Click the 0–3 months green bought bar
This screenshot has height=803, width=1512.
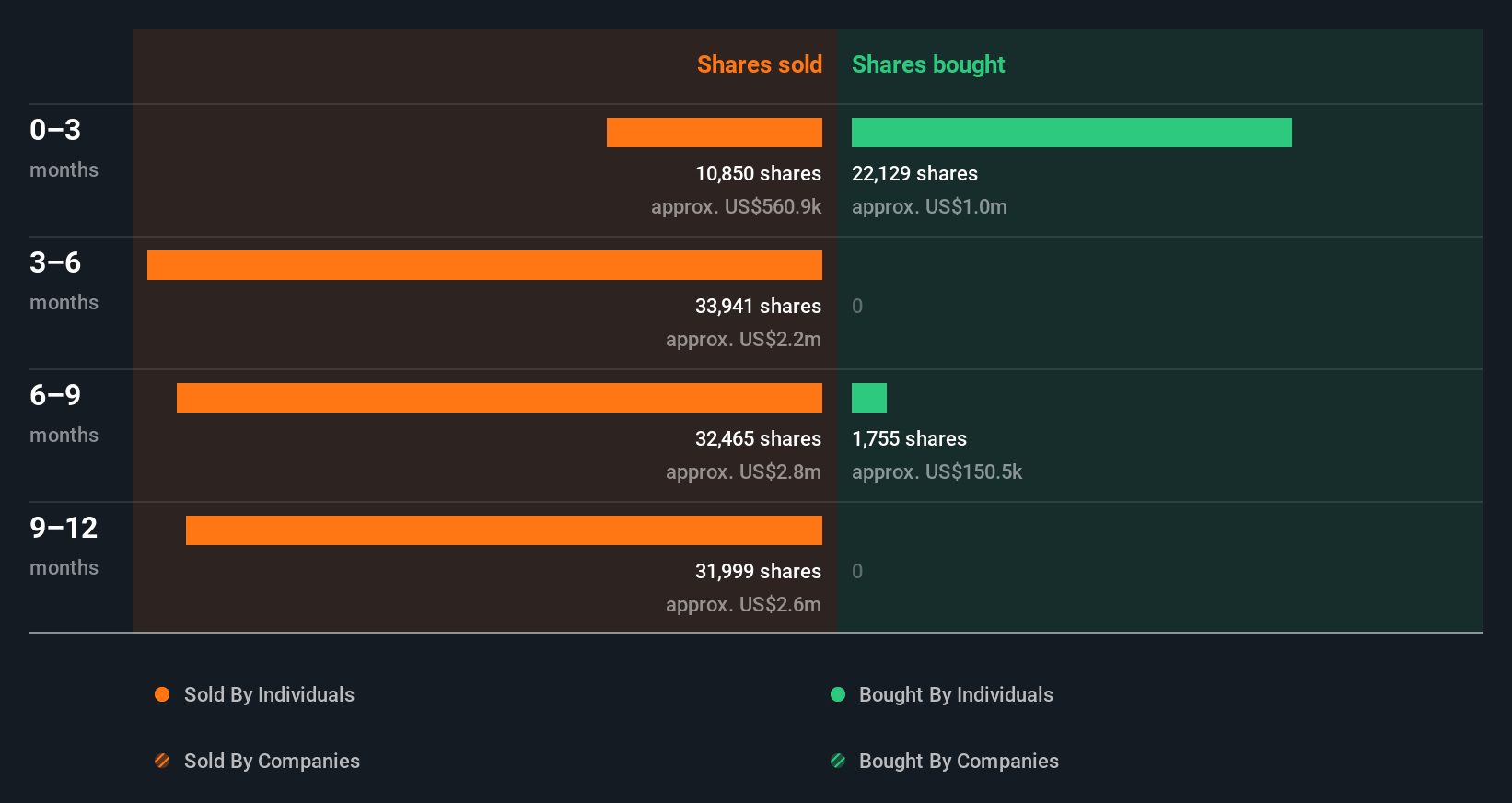click(1072, 133)
